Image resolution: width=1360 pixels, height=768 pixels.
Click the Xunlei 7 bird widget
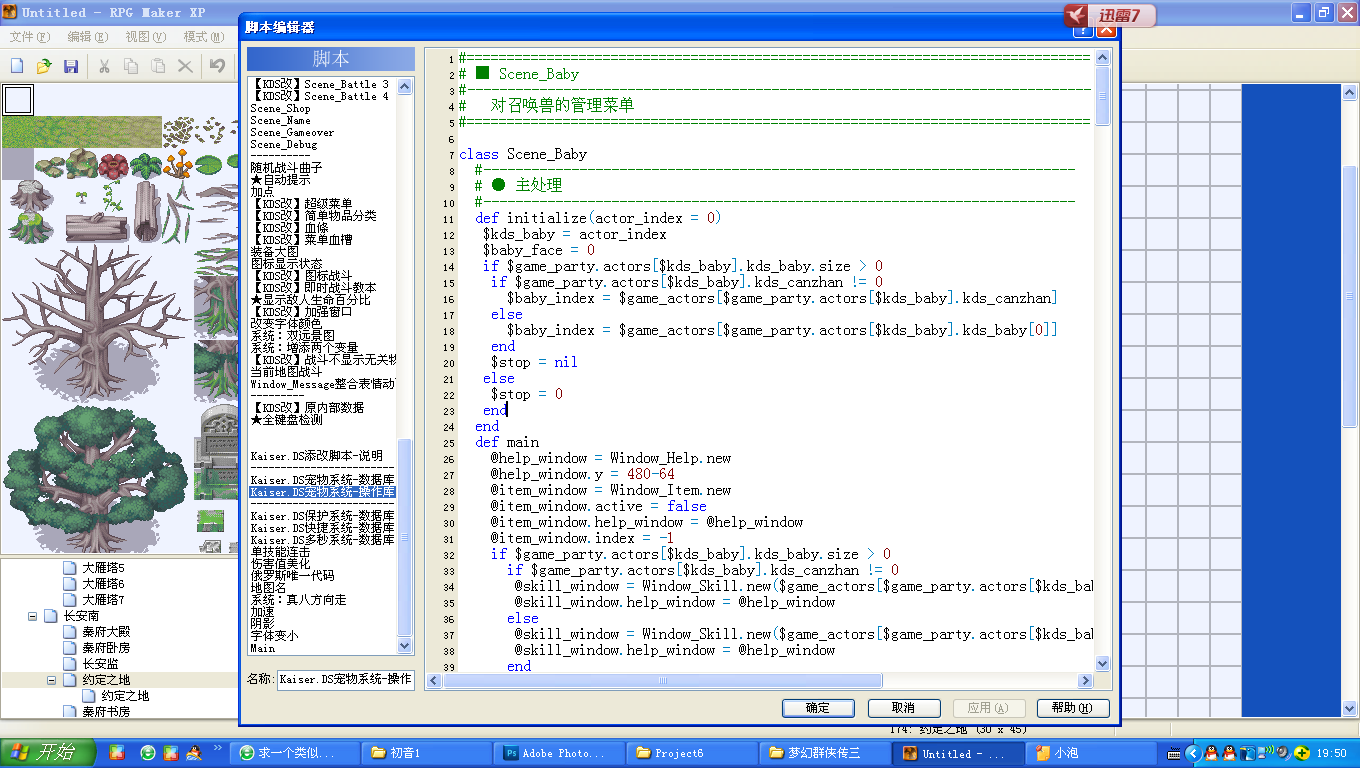pyautogui.click(x=1109, y=15)
